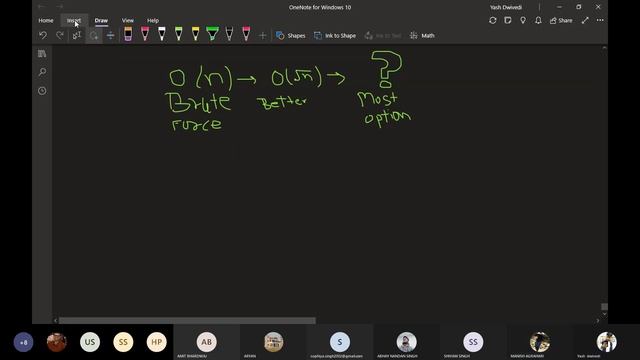Open the Home ribbon tab
The width and height of the screenshot is (640, 360).
tap(46, 20)
